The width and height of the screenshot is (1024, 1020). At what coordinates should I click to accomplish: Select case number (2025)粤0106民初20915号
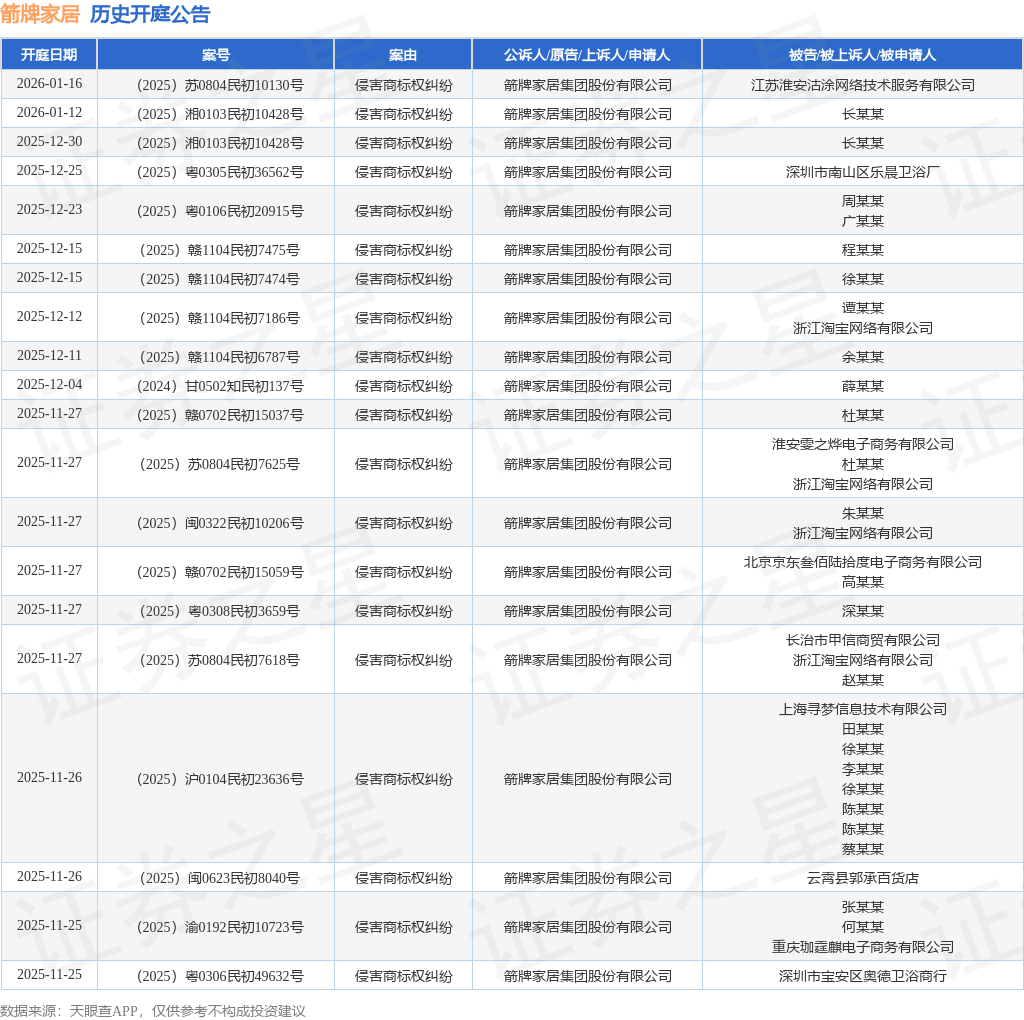tap(219, 211)
